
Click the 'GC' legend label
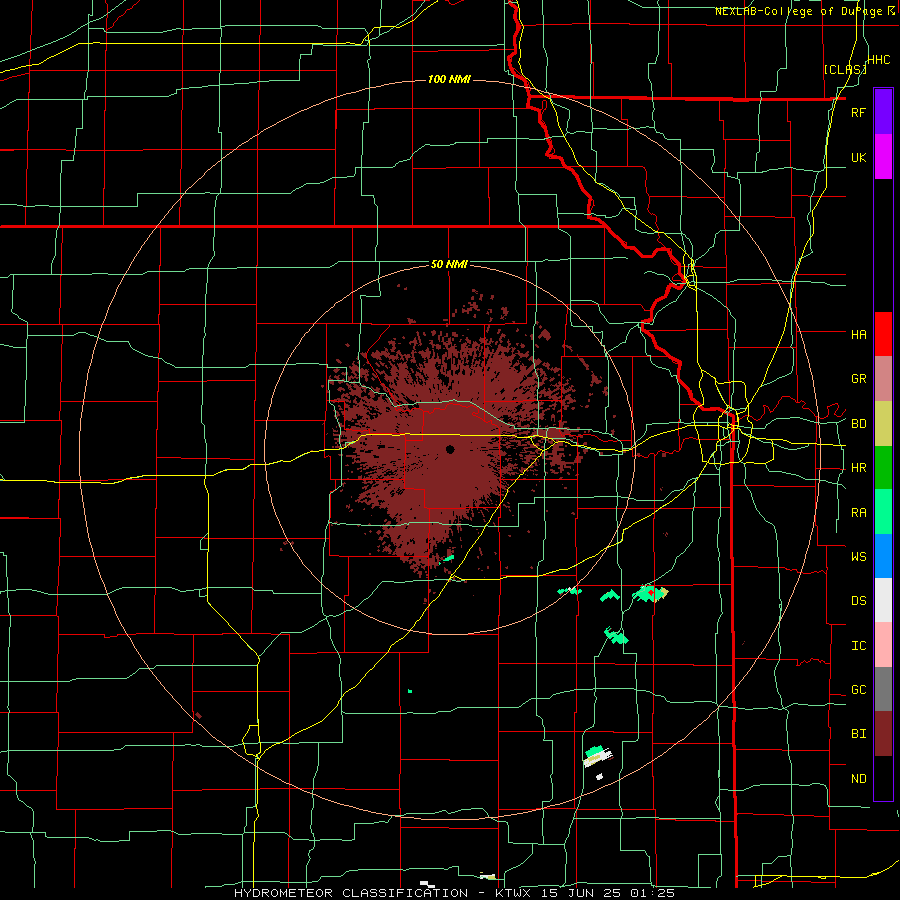(858, 690)
